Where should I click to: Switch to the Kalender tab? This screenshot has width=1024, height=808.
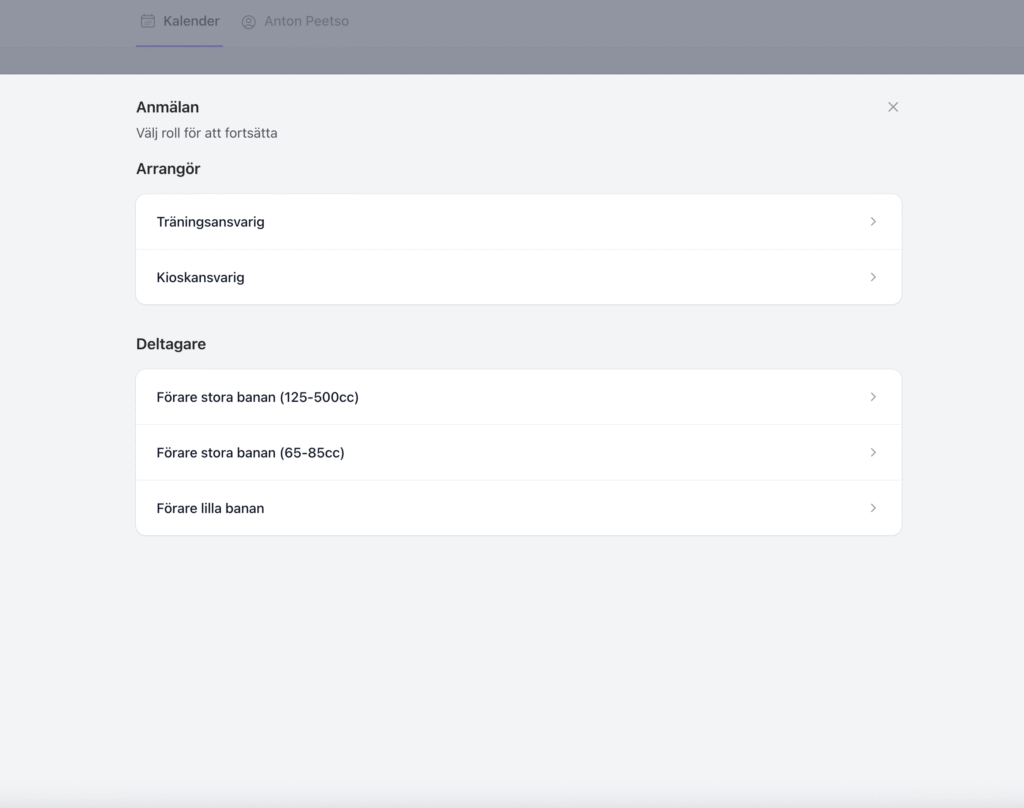[x=190, y=21]
